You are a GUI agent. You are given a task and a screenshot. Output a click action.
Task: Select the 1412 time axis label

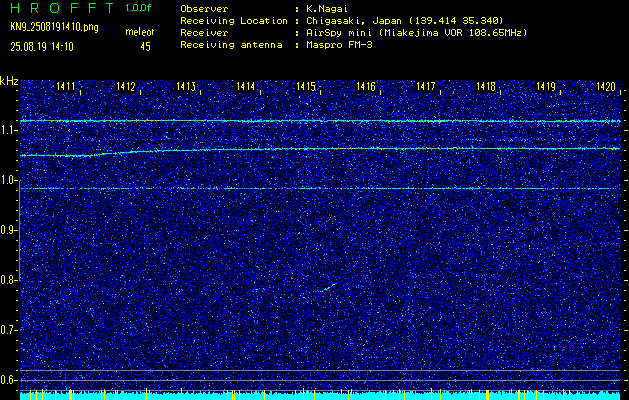126,86
